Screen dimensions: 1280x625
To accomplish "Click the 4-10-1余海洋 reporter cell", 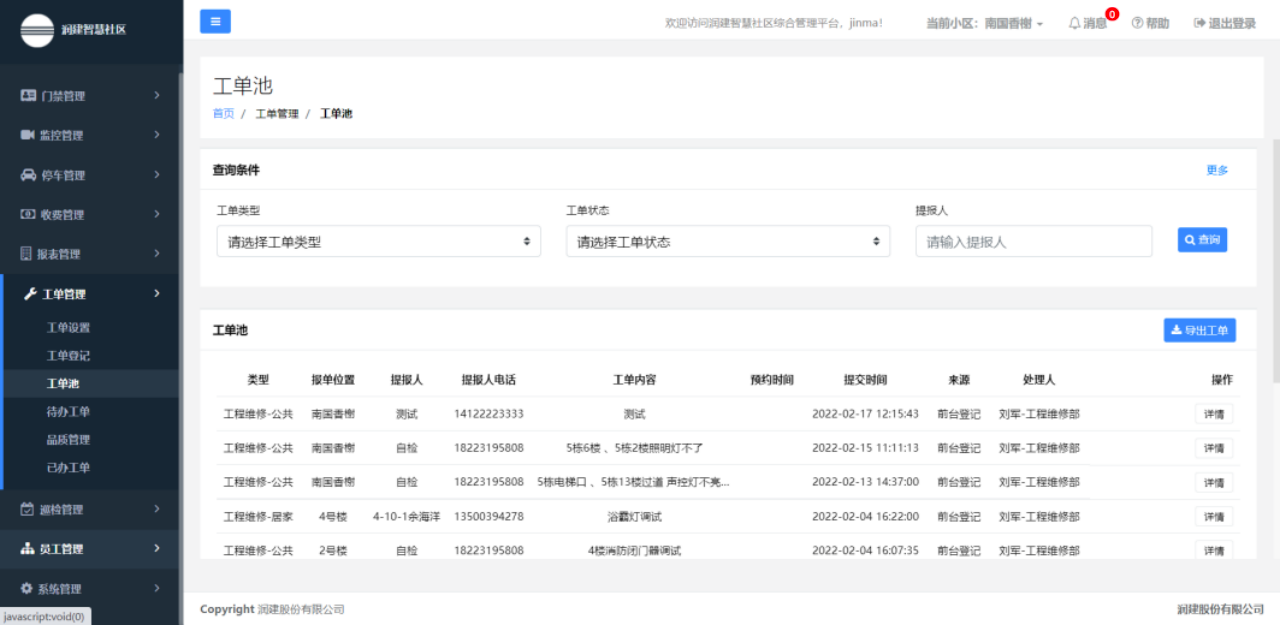I will 406,517.
